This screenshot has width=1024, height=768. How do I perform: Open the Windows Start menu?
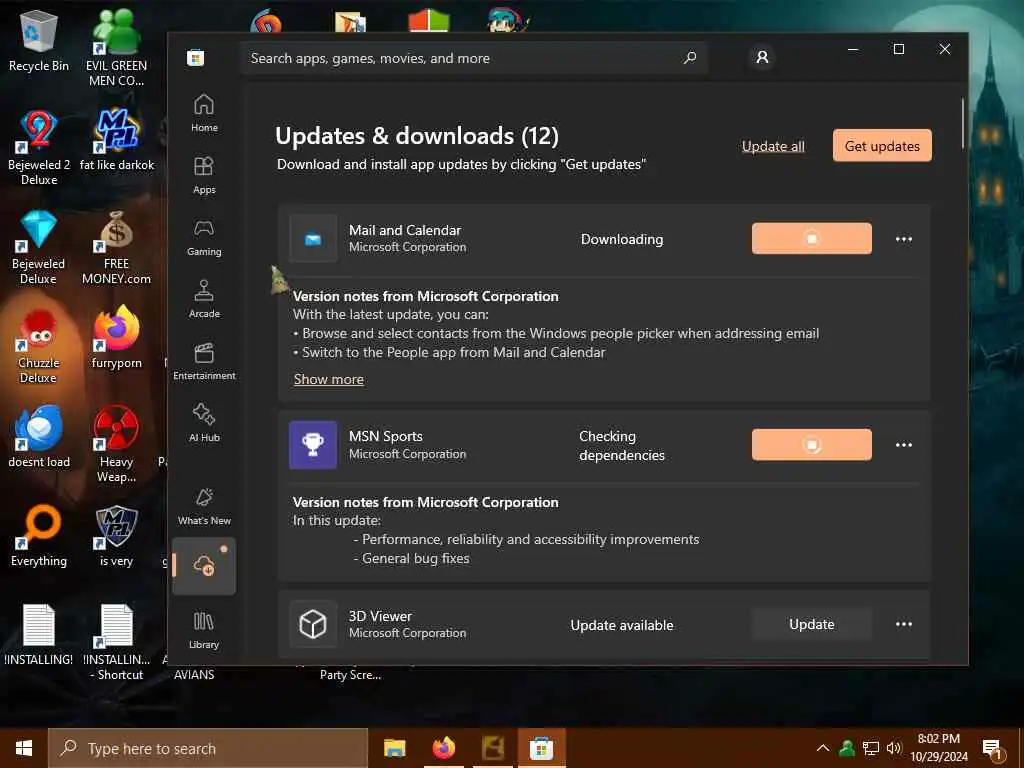tap(24, 748)
